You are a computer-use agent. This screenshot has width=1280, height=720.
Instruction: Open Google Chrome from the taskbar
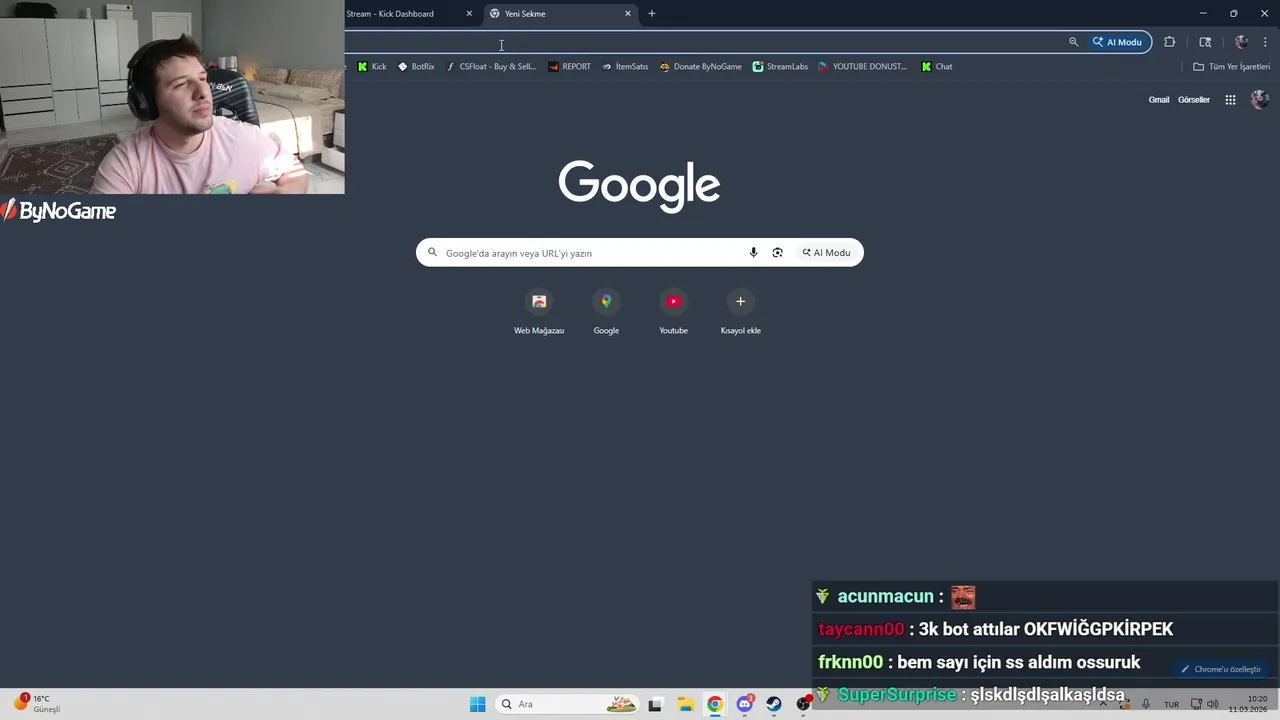[715, 704]
